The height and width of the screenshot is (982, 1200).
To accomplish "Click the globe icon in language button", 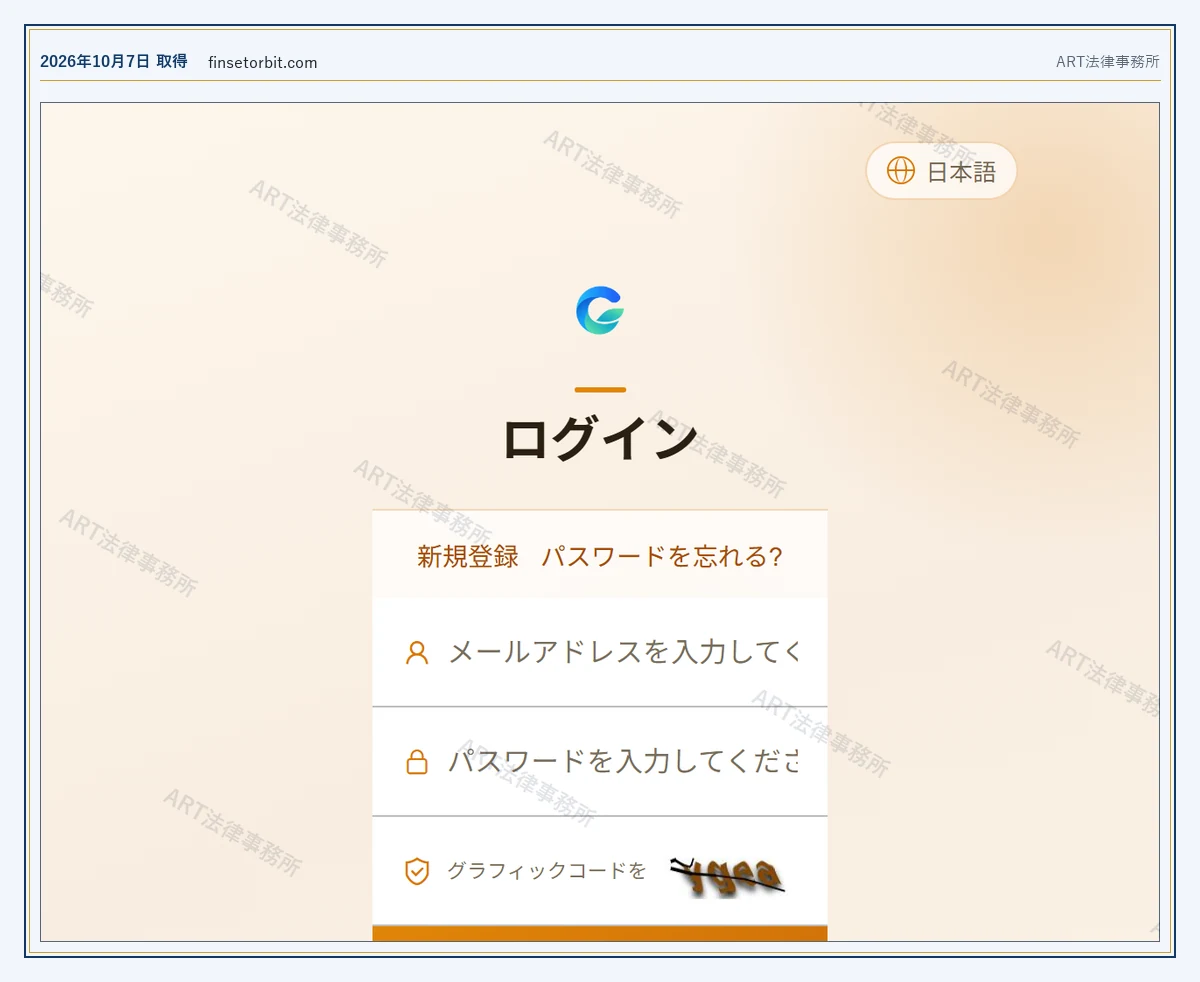I will pos(901,171).
